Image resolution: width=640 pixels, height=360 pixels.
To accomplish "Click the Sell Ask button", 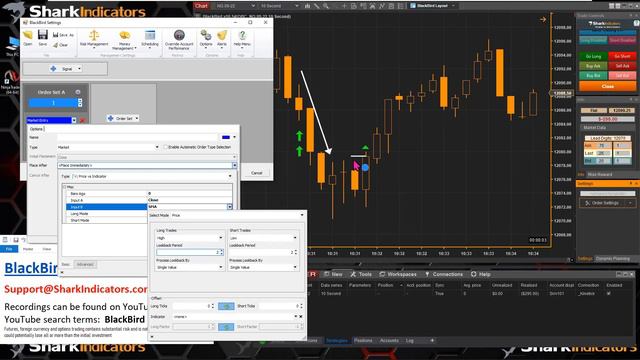I will (622, 66).
